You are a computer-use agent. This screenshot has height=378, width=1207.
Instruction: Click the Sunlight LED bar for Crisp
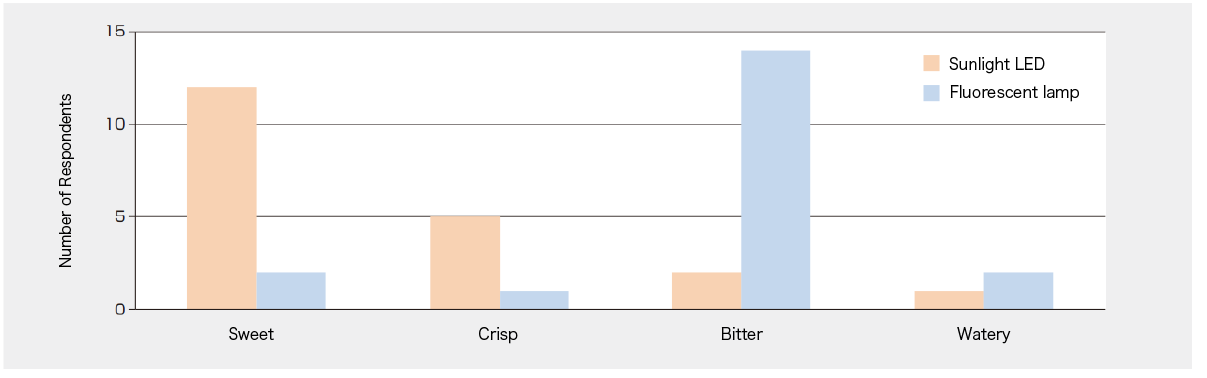coord(465,262)
